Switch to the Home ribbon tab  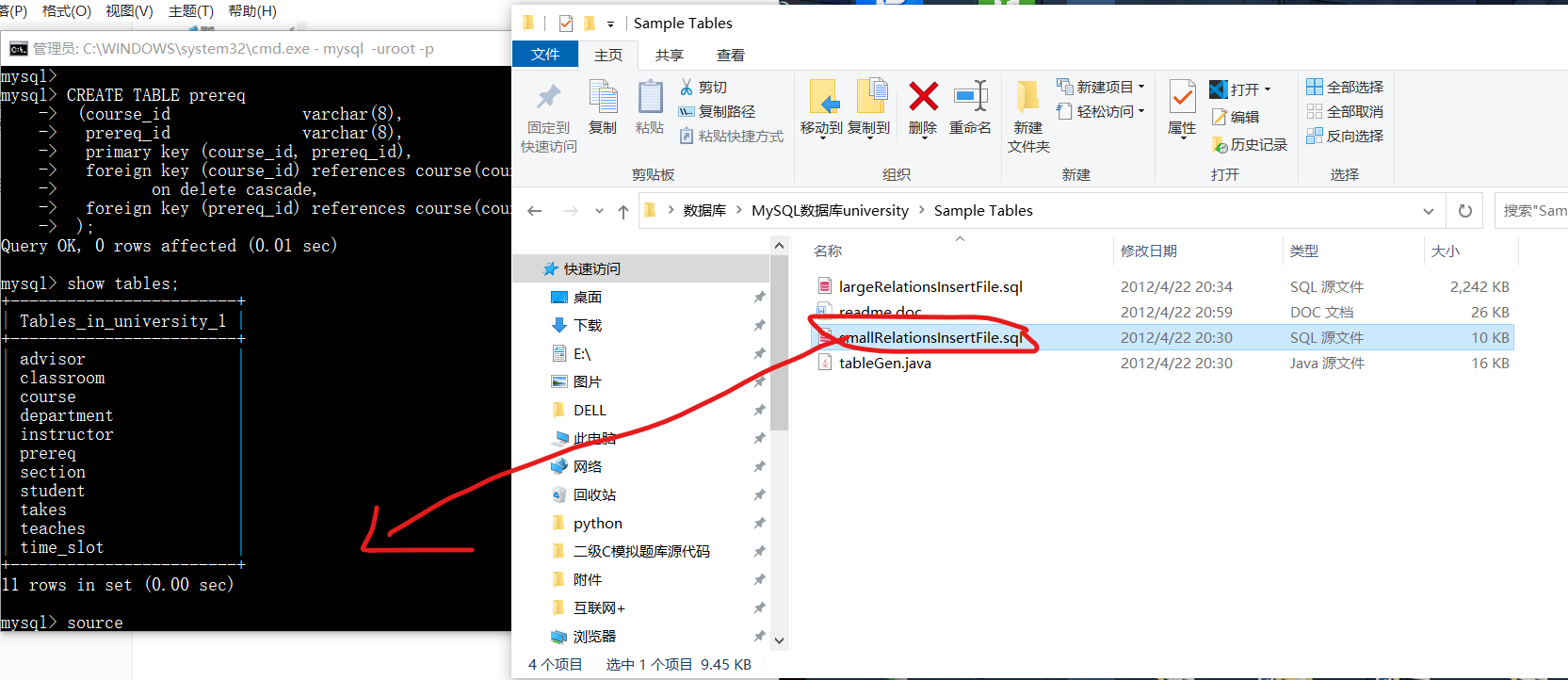pos(608,56)
